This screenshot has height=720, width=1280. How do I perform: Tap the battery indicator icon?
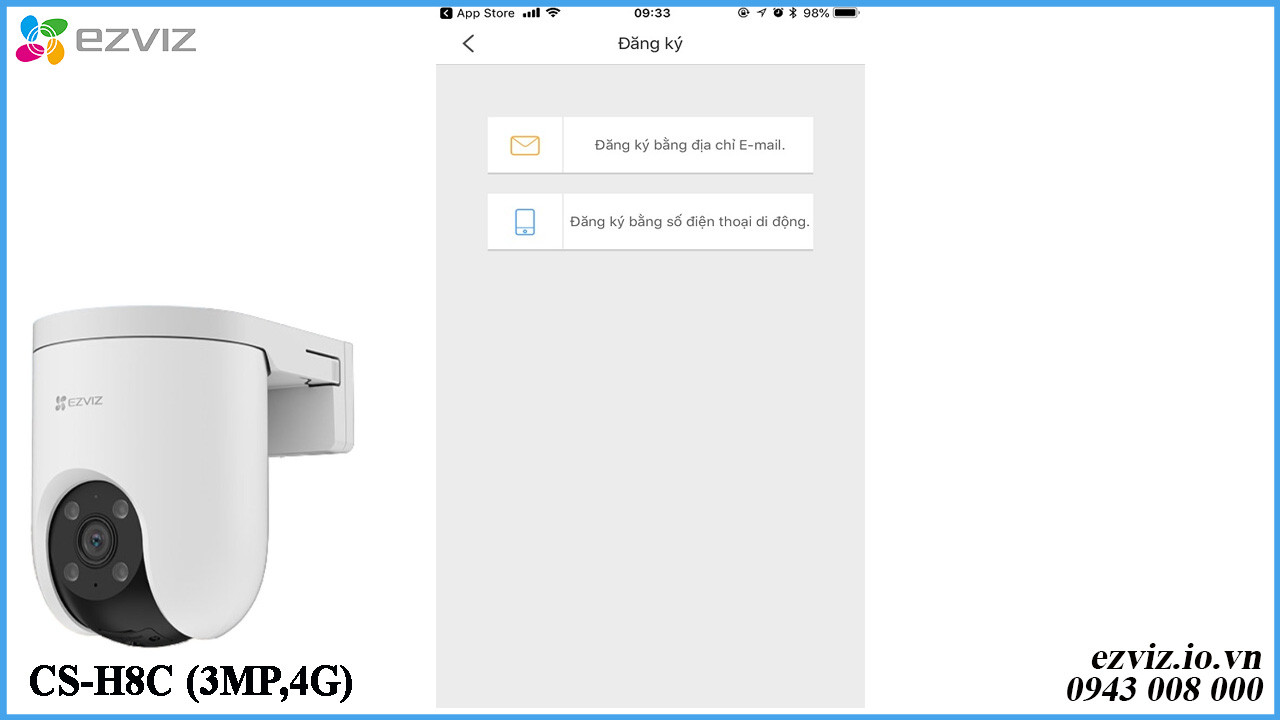click(846, 13)
